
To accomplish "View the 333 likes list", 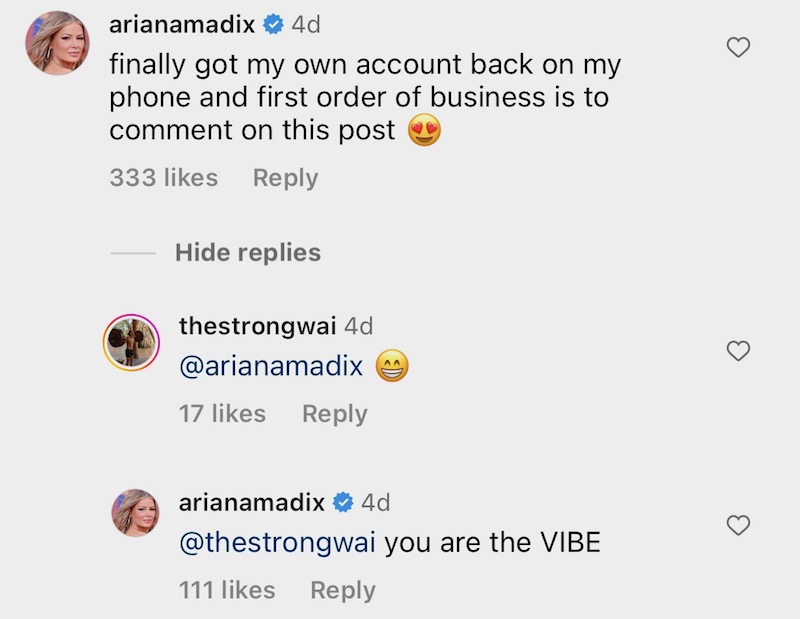I will pyautogui.click(x=163, y=178).
